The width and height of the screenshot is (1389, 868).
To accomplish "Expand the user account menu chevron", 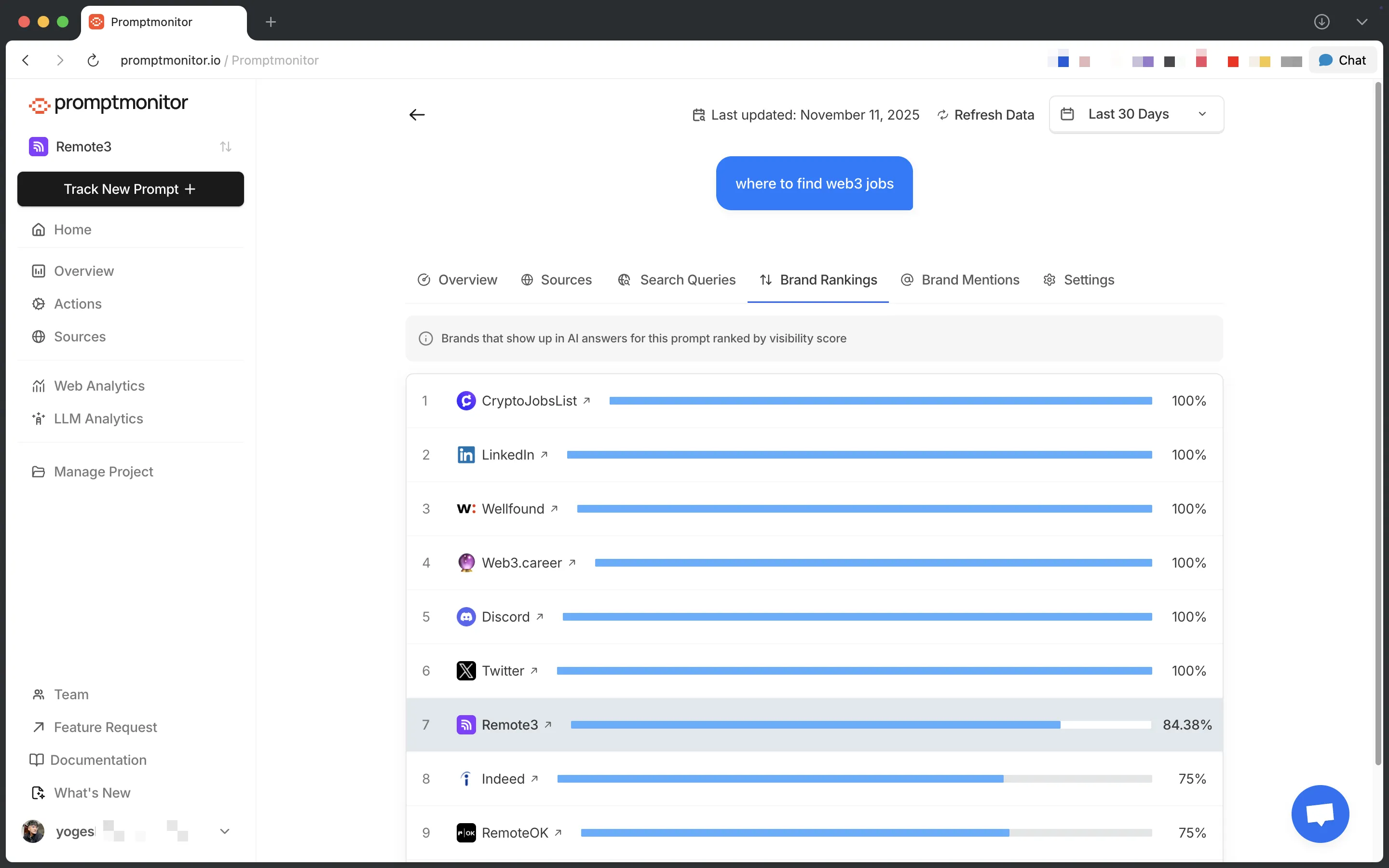I will click(224, 831).
